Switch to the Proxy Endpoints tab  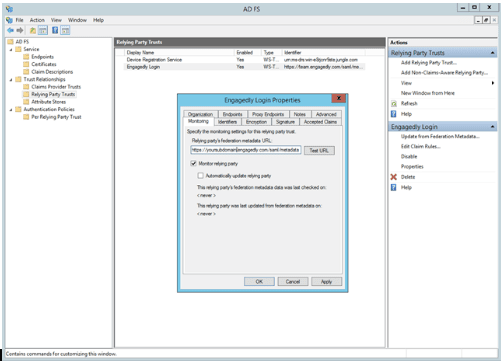[x=268, y=114]
